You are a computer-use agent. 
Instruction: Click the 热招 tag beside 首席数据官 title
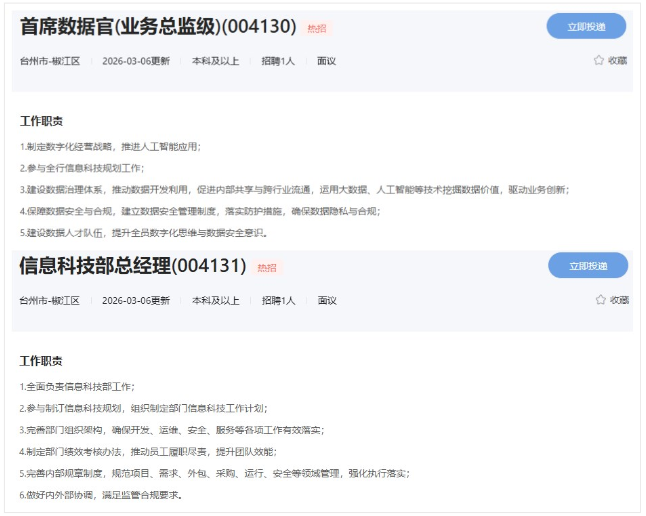316,29
